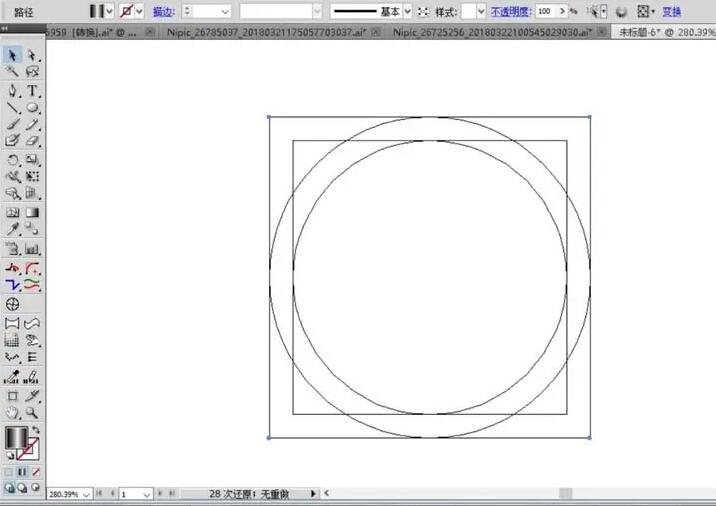Swap fill and stroke colors
This screenshot has width=716, height=506.
[x=36, y=430]
